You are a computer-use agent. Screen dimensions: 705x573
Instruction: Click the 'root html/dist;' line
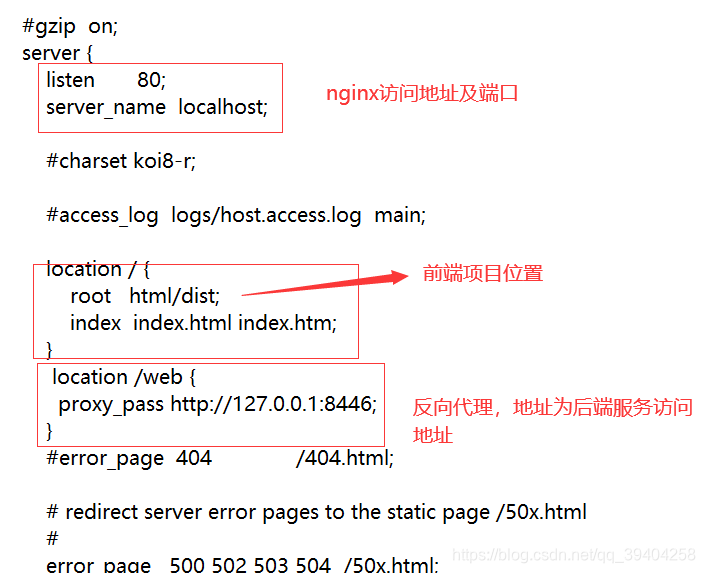tap(145, 296)
